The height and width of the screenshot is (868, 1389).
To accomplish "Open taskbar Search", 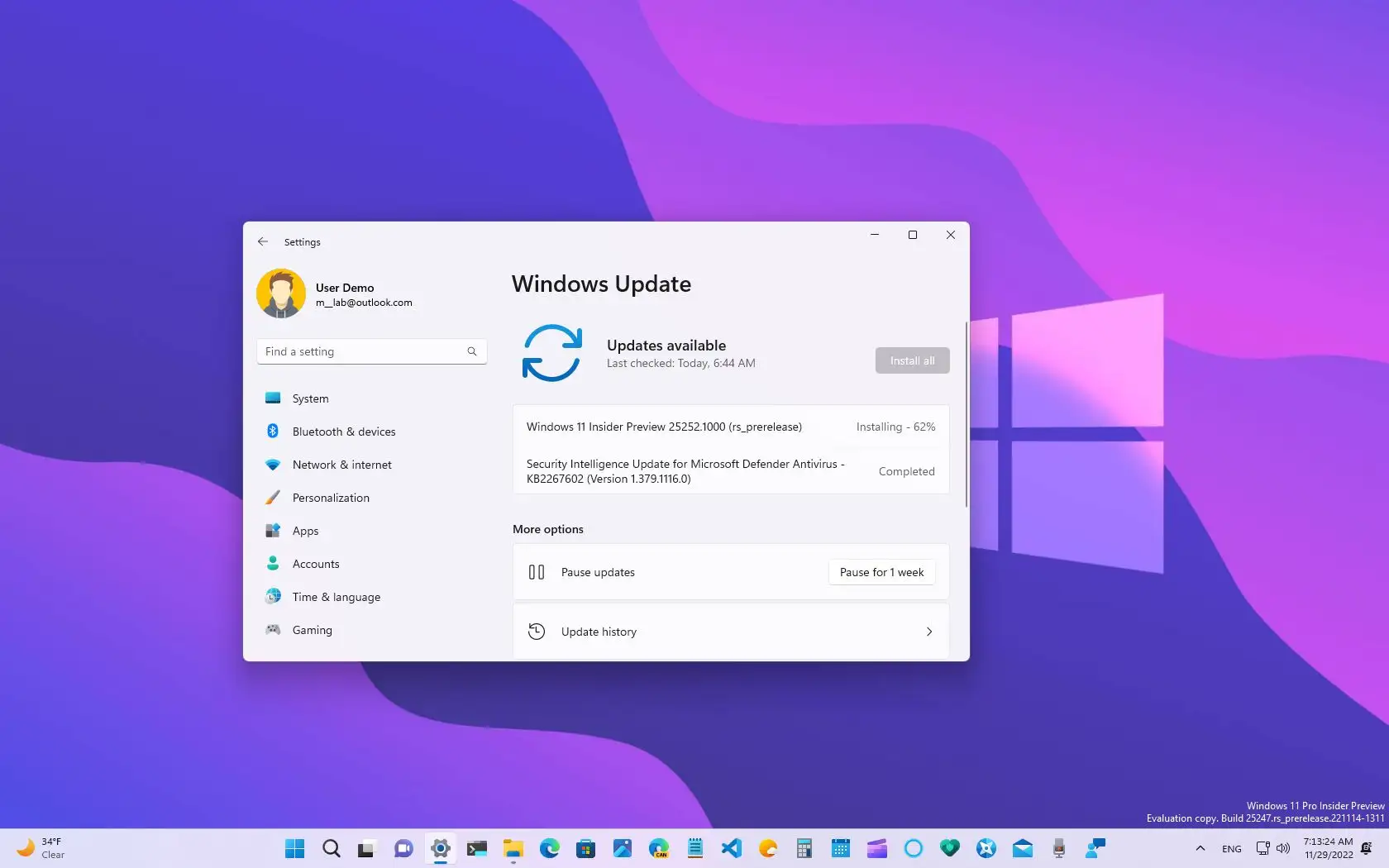I will (x=332, y=848).
